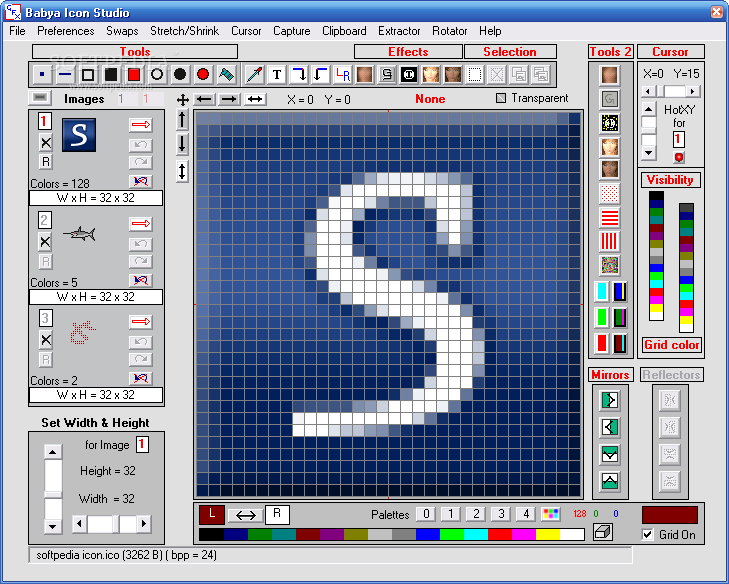Click the up arrow of the height scrollbar
This screenshot has height=584, width=729.
[x=53, y=452]
